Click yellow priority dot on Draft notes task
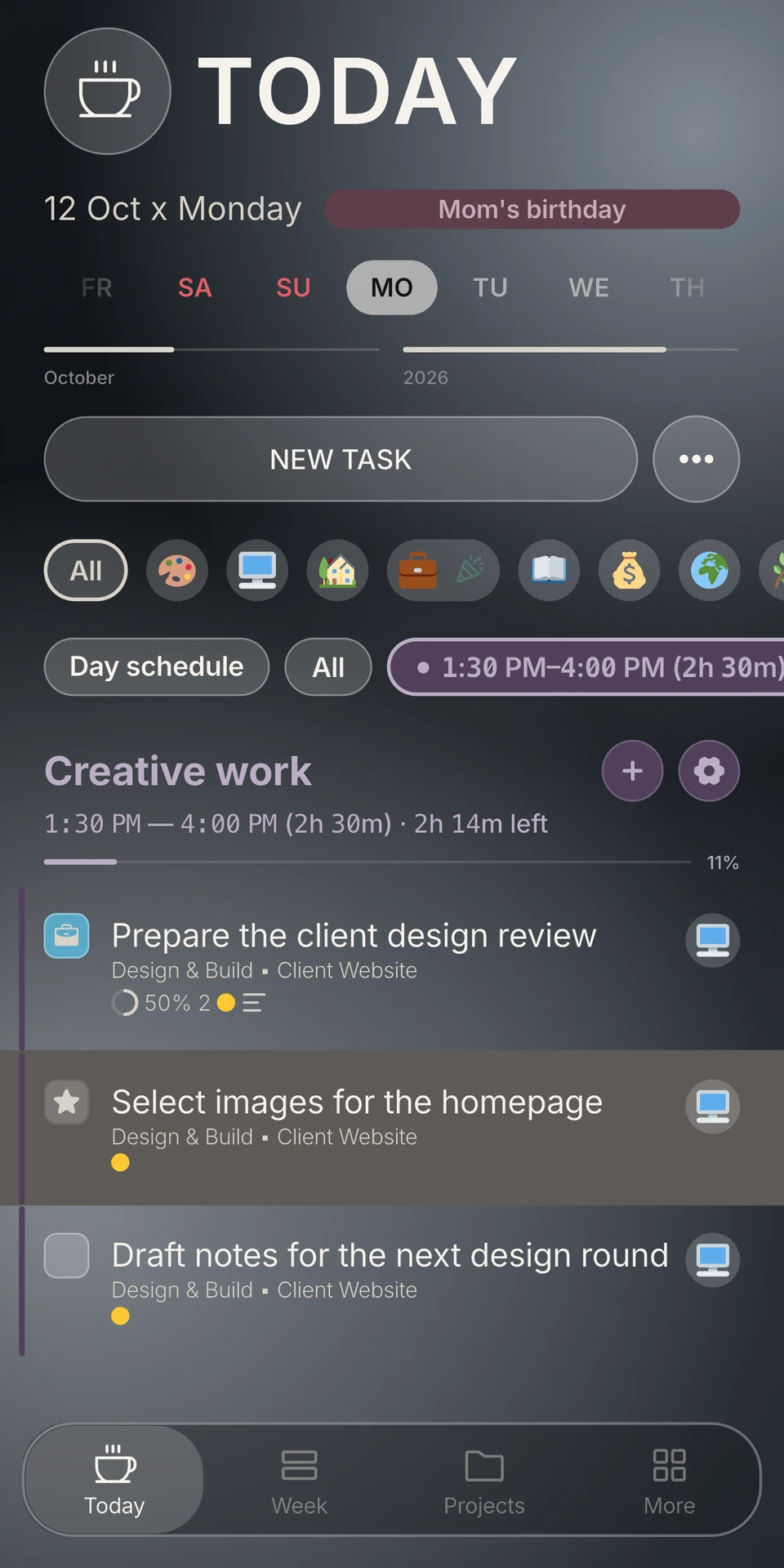The image size is (784, 1568). point(120,1316)
